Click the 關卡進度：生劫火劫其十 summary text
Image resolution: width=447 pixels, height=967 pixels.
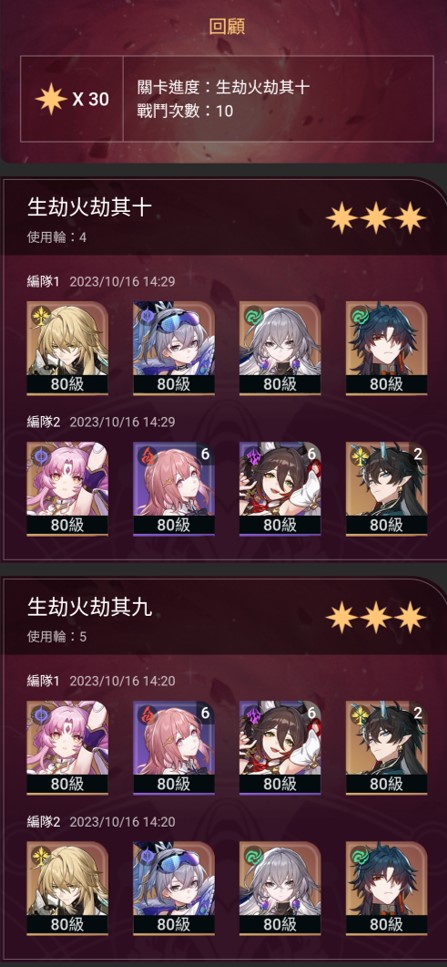(223, 88)
